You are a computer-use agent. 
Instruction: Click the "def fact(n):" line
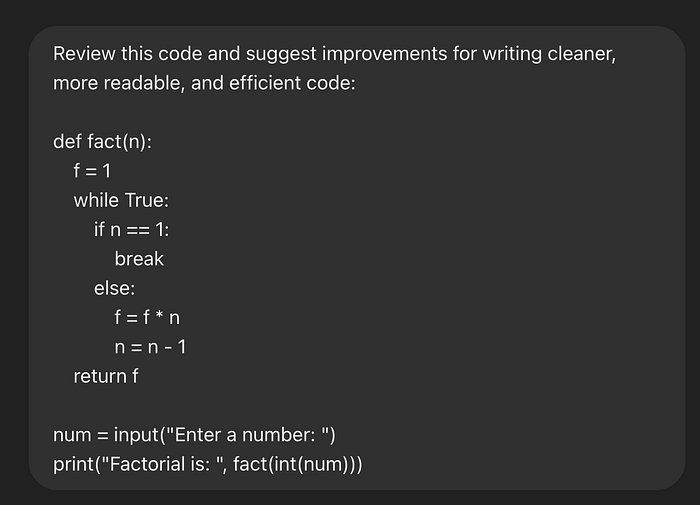click(x=102, y=142)
